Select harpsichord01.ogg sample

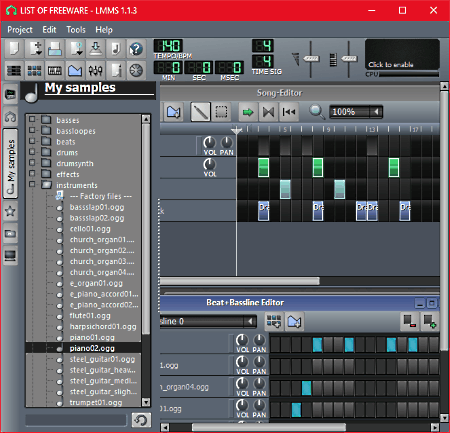[103, 327]
